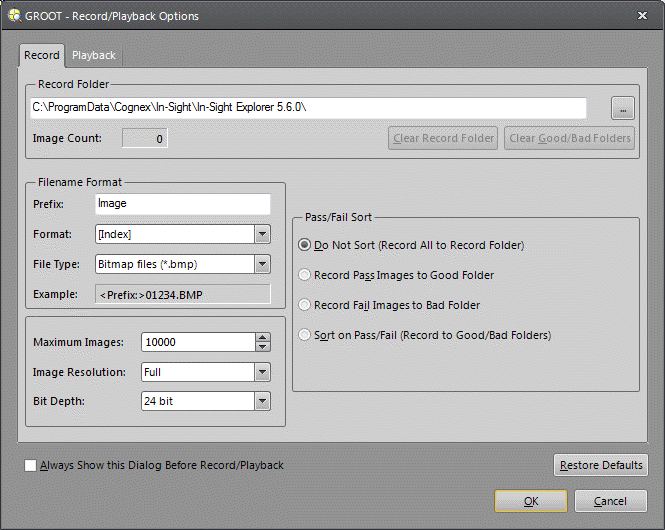Select Record Pass Images to Good Folder
665x530 pixels.
tap(305, 275)
